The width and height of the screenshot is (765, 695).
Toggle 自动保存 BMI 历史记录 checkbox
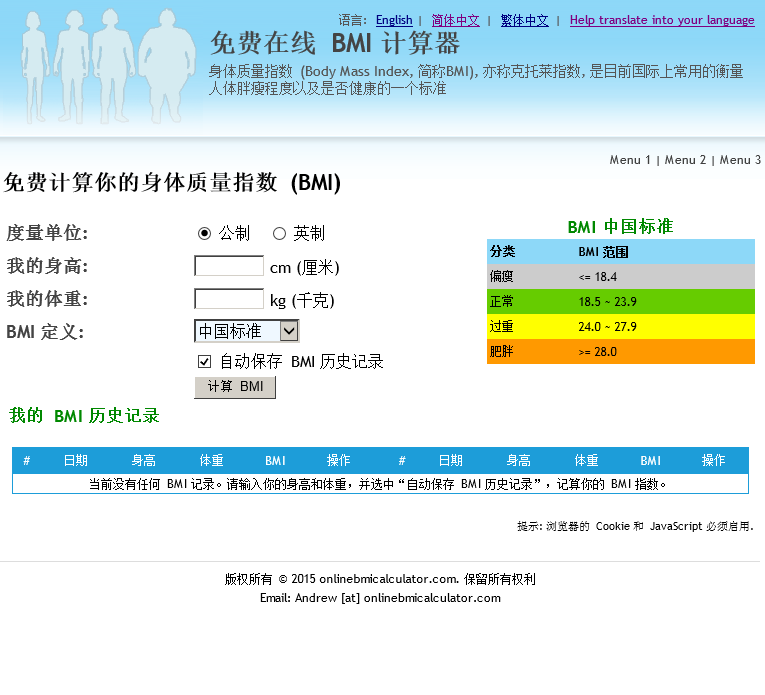204,361
